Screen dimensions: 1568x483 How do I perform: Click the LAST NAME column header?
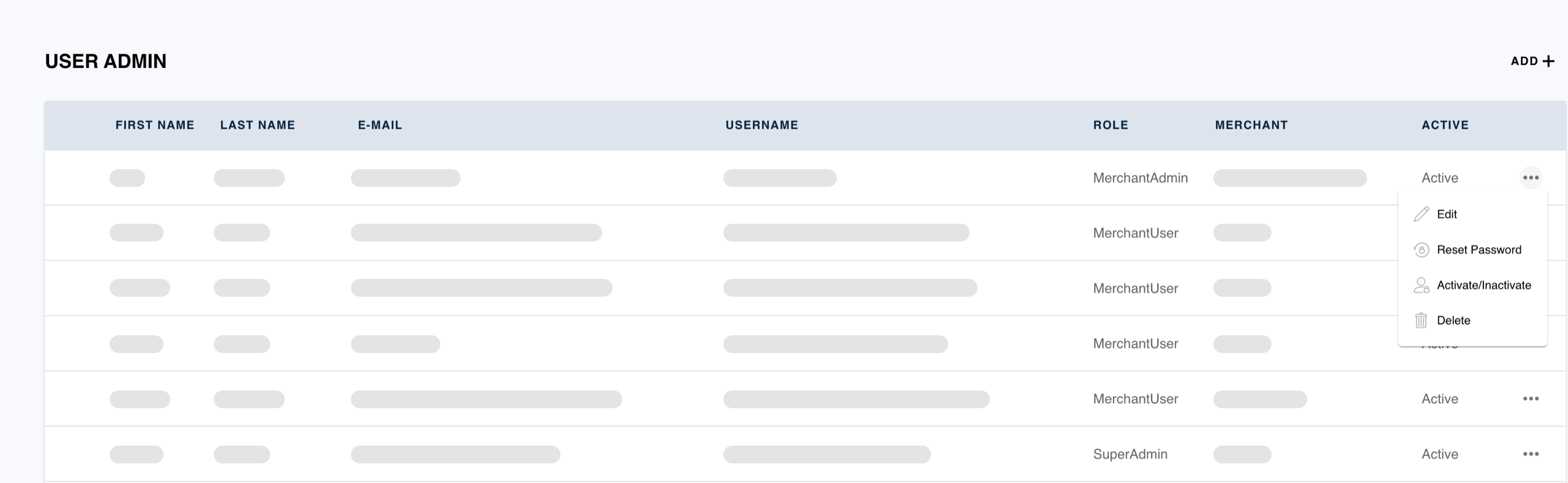pos(257,125)
